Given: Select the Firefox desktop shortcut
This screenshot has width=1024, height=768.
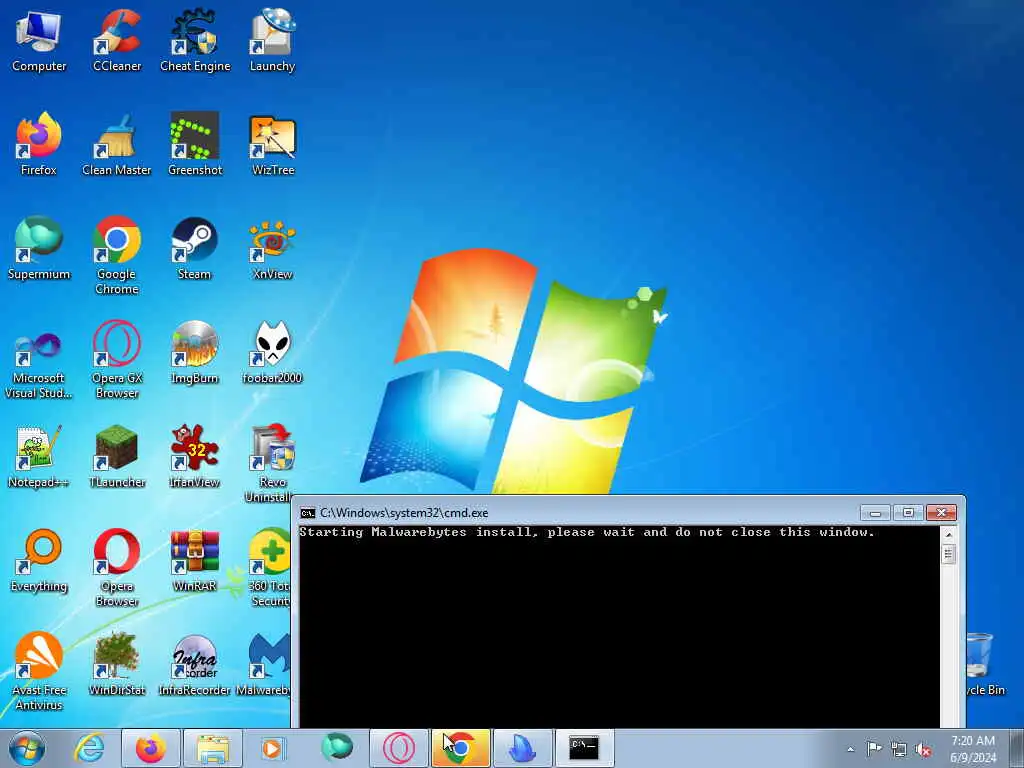Looking at the screenshot, I should (39, 144).
